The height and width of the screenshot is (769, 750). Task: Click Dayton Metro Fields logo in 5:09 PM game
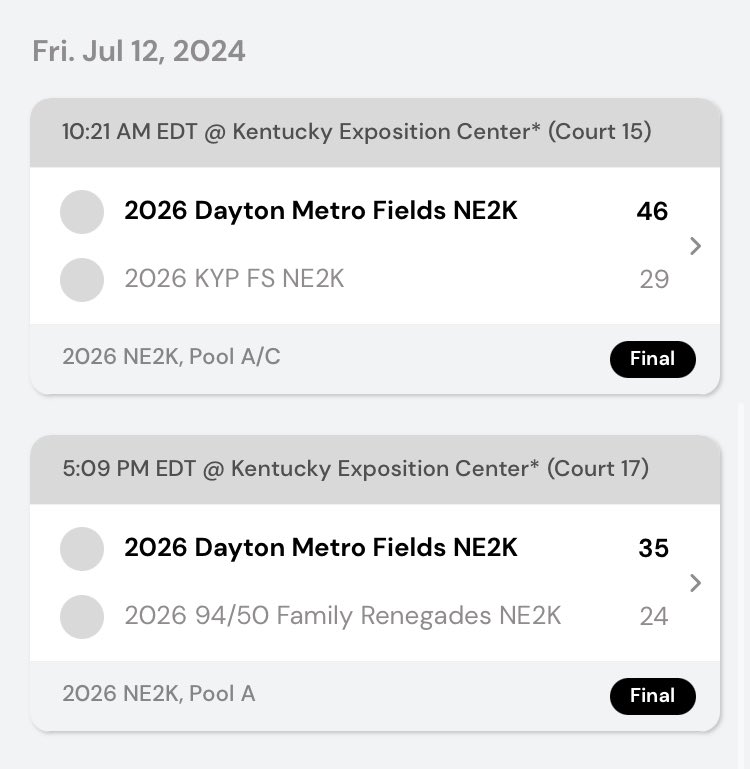(82, 549)
